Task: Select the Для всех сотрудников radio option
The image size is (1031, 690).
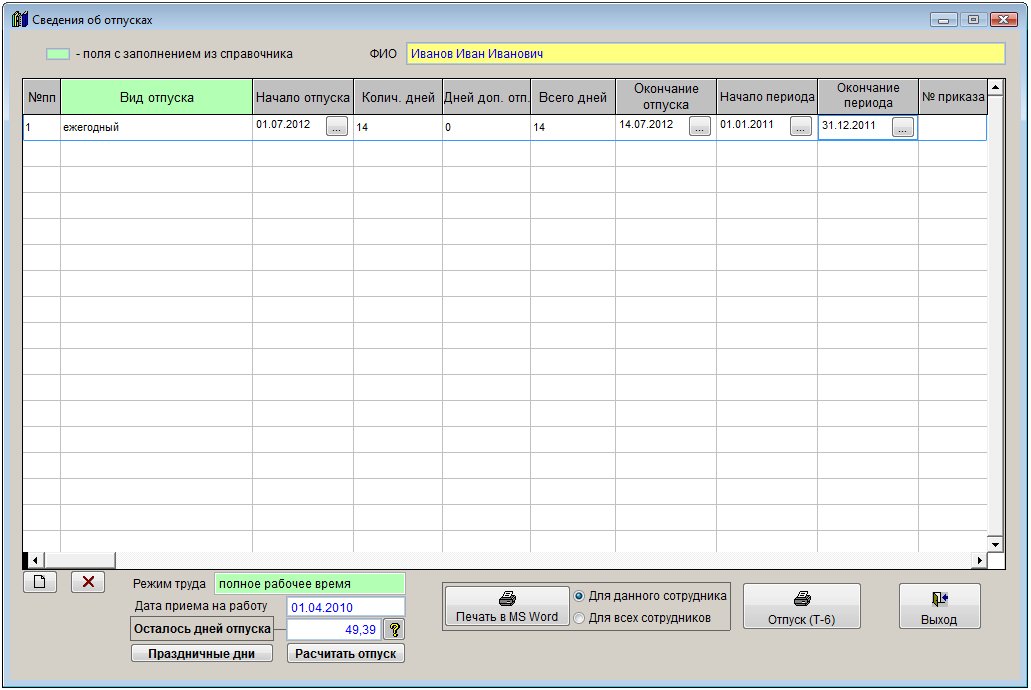Action: pyautogui.click(x=579, y=618)
